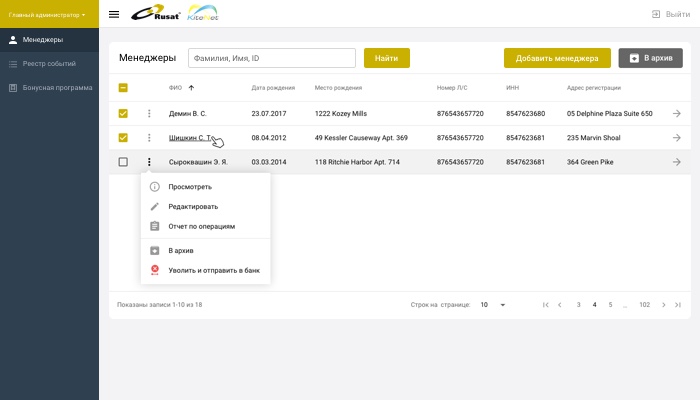The image size is (700, 400).
Task: Open three-dot menu for Шишкин row
Action: (x=149, y=138)
